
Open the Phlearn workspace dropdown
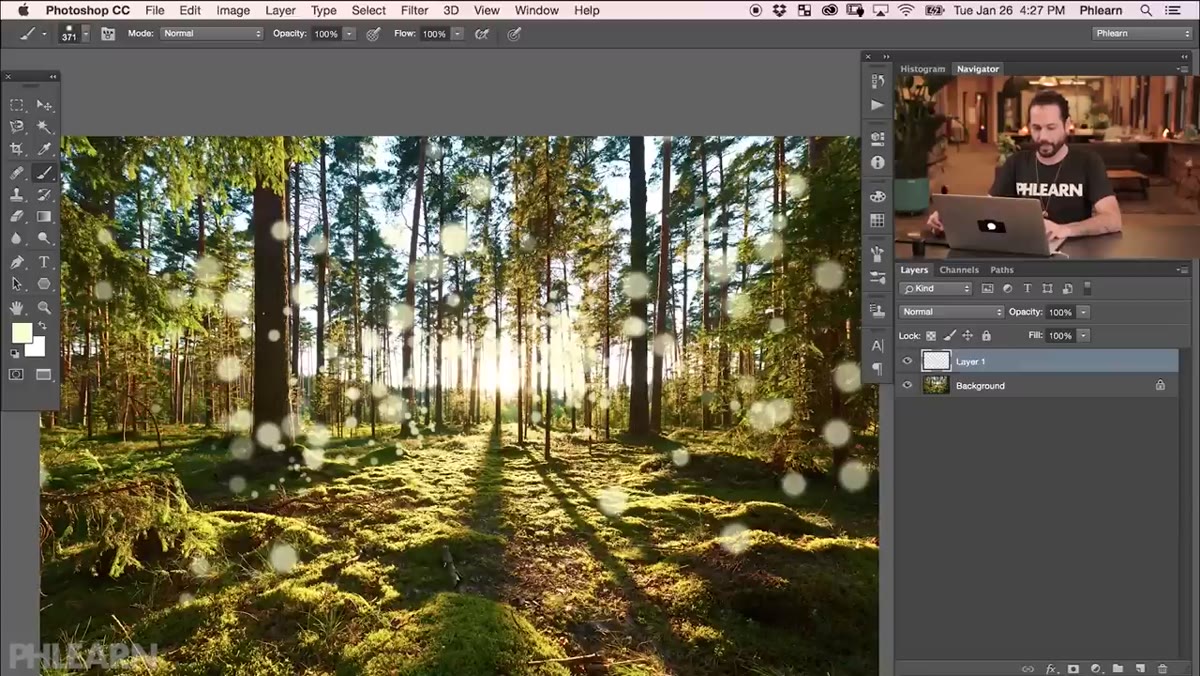(x=1141, y=33)
